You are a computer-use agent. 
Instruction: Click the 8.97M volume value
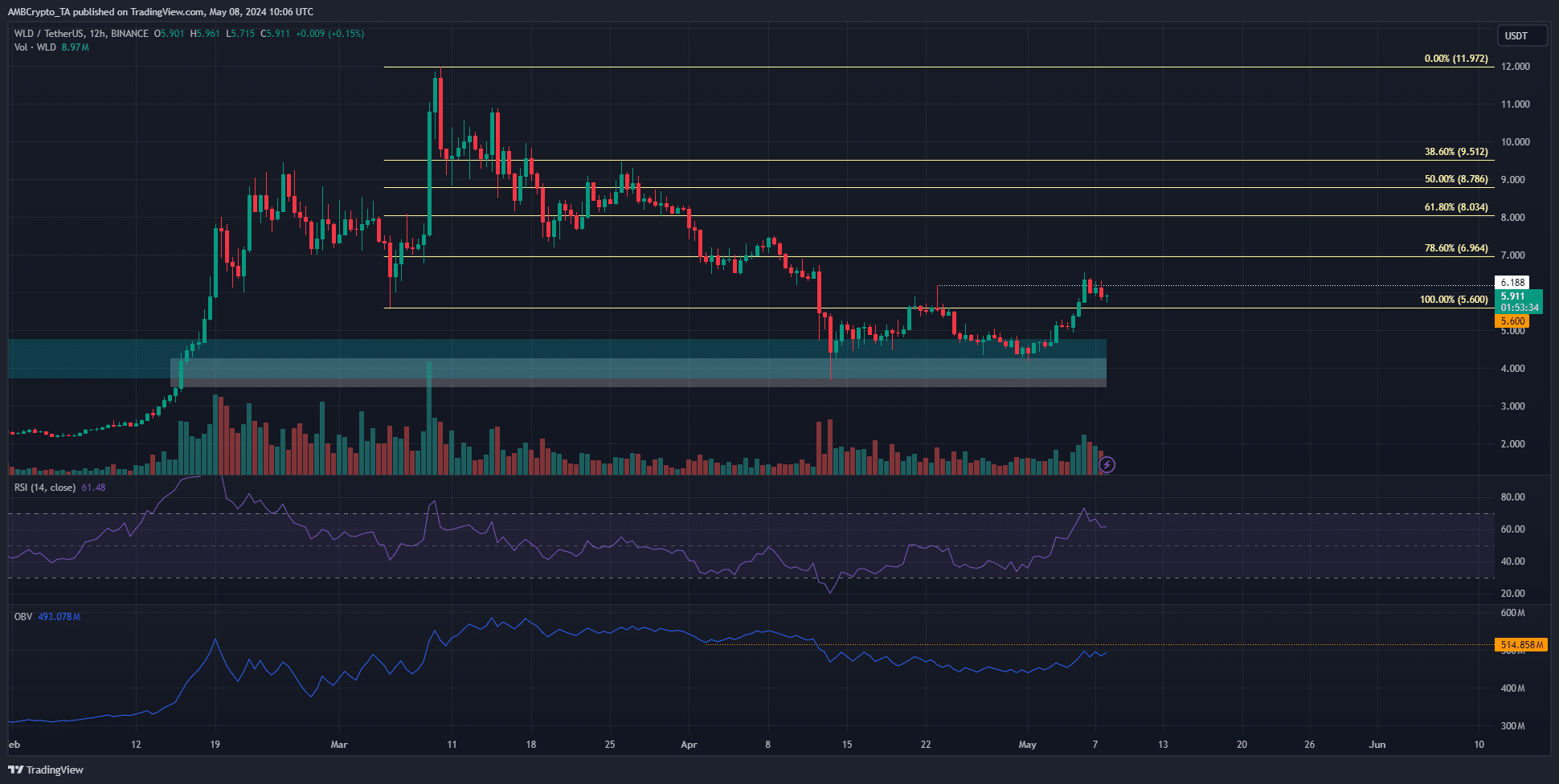pos(76,47)
